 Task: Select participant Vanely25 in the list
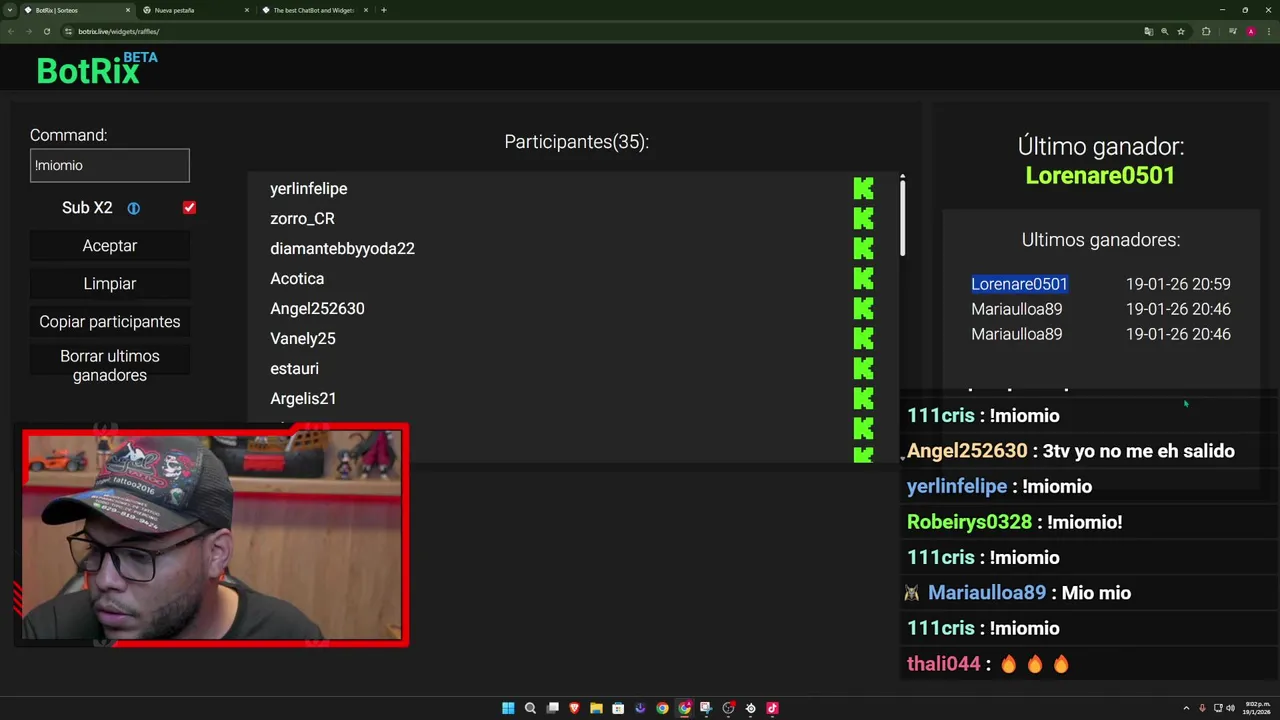[x=302, y=338]
